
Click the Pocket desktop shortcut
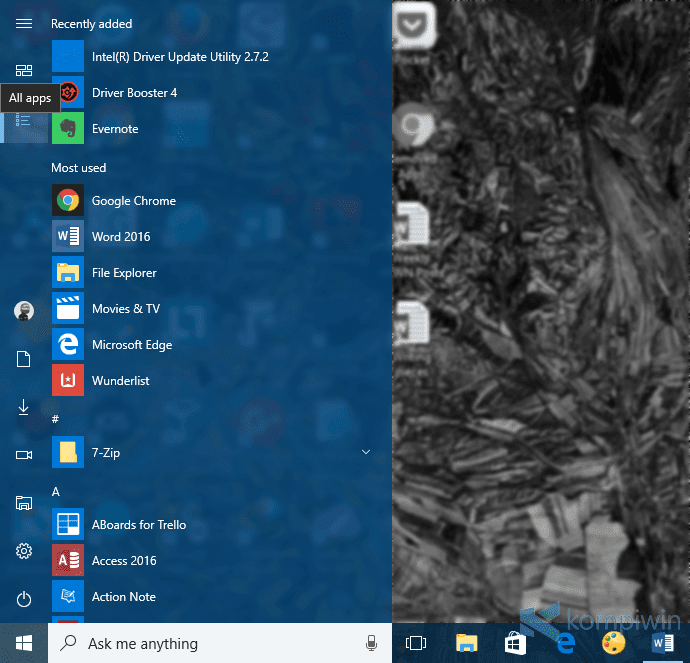coord(414,26)
